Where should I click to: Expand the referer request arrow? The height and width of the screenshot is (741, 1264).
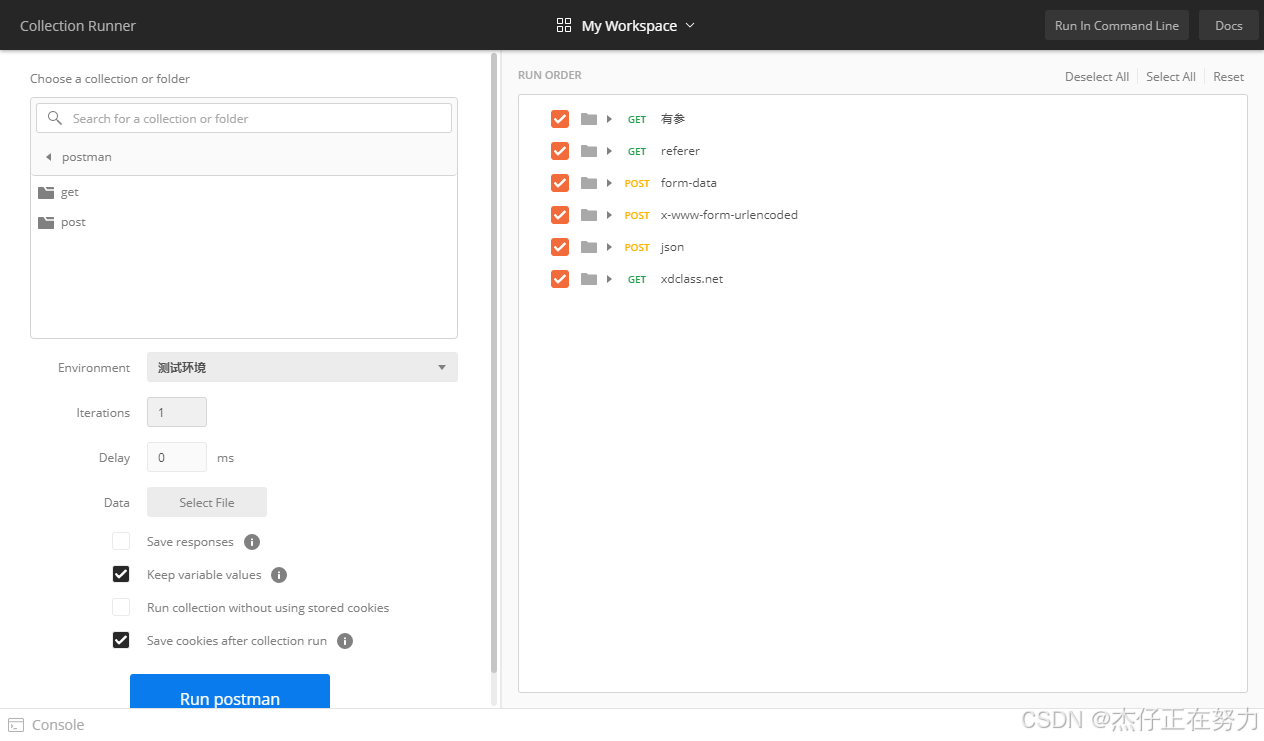(609, 151)
